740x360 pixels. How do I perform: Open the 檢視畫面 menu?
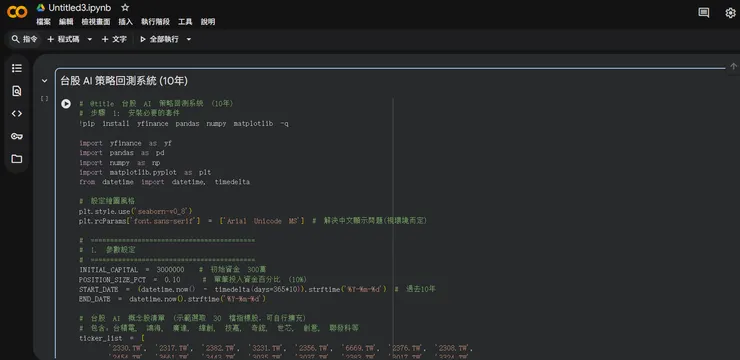click(96, 22)
